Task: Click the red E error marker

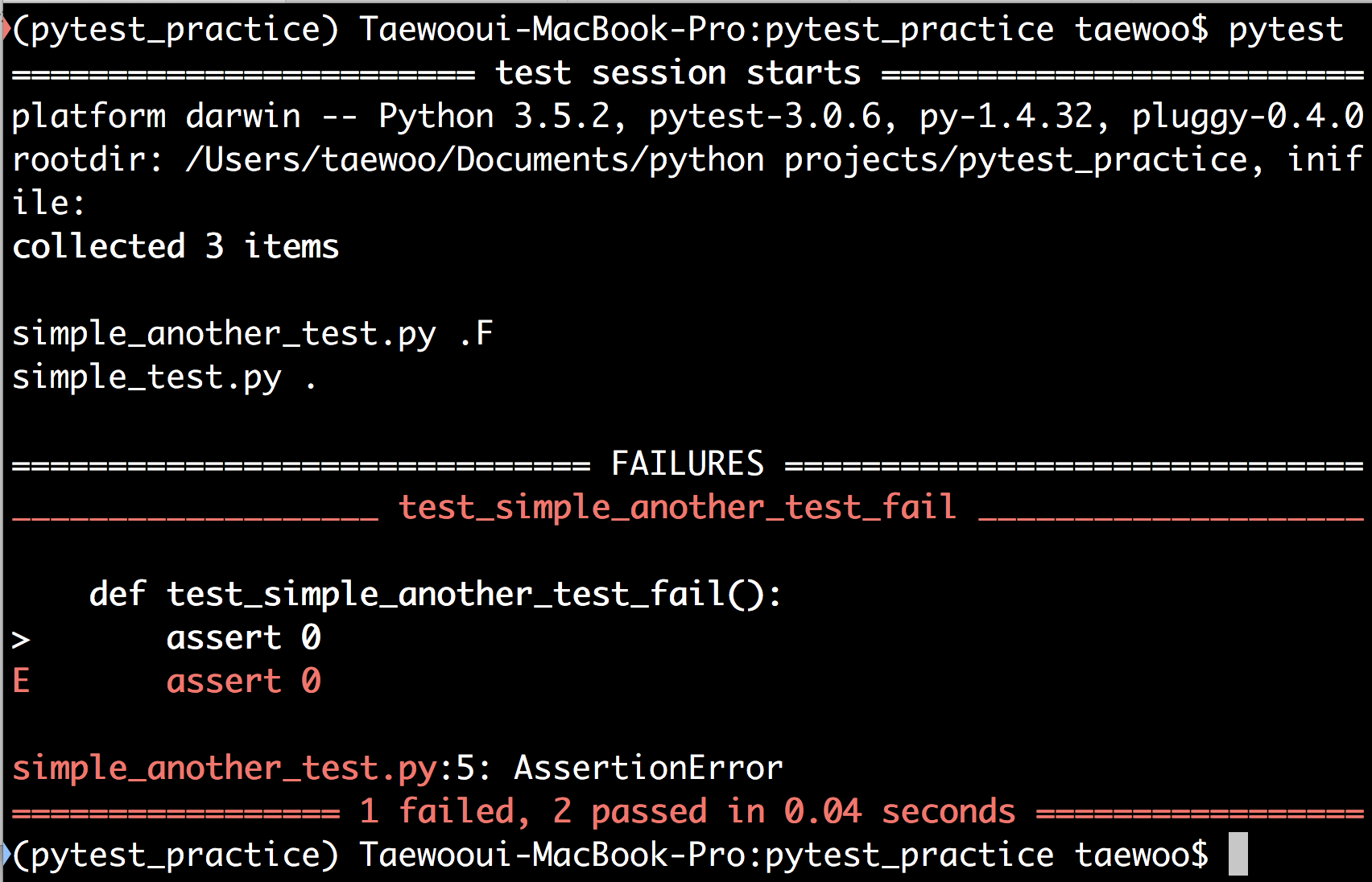Action: click(x=21, y=681)
